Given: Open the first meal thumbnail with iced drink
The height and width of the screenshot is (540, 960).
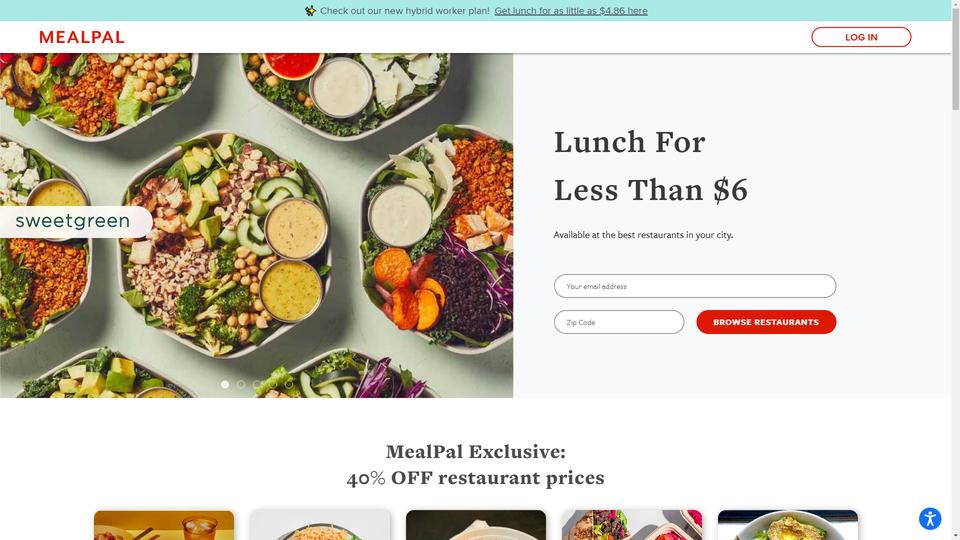Looking at the screenshot, I should pos(163,525).
